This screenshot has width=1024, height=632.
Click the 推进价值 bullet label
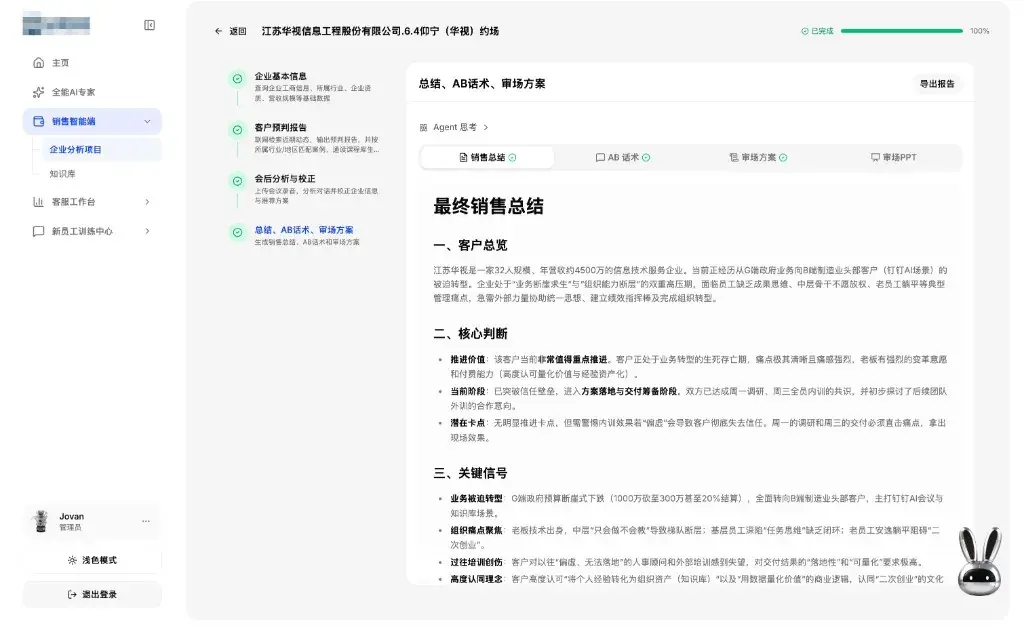pos(468,360)
